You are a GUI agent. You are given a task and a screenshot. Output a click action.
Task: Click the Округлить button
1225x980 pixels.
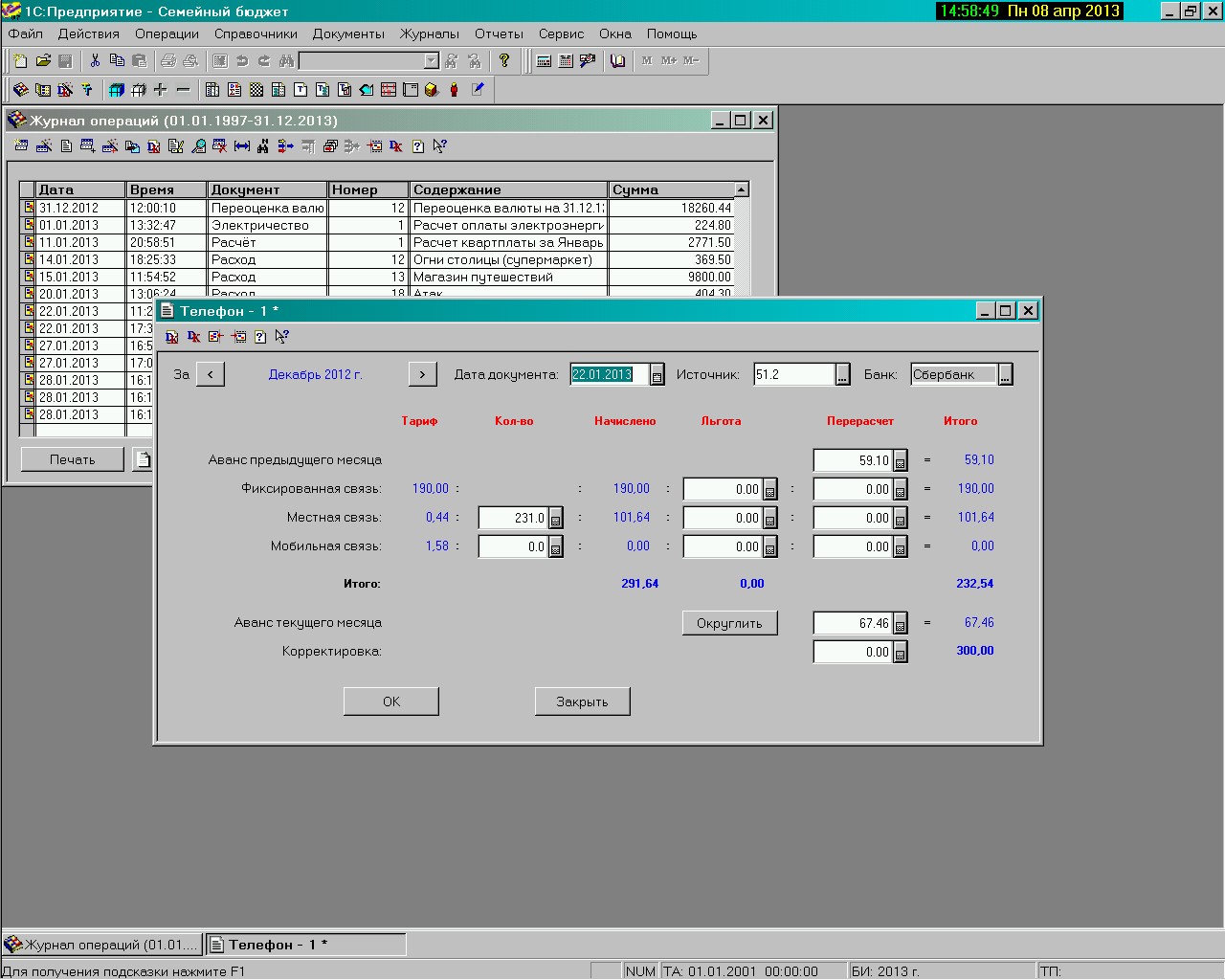point(729,623)
